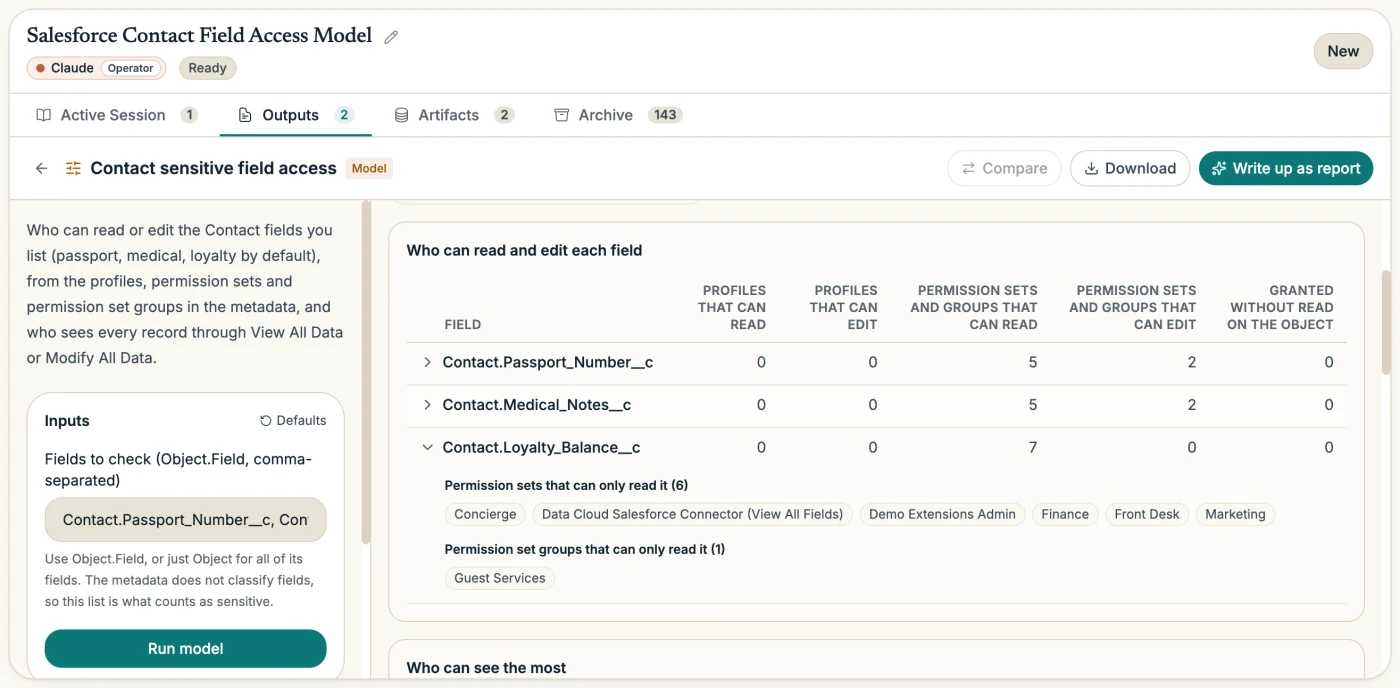The image size is (1400, 688).
Task: Click the model sliders icon beside the title
Action: (x=73, y=168)
